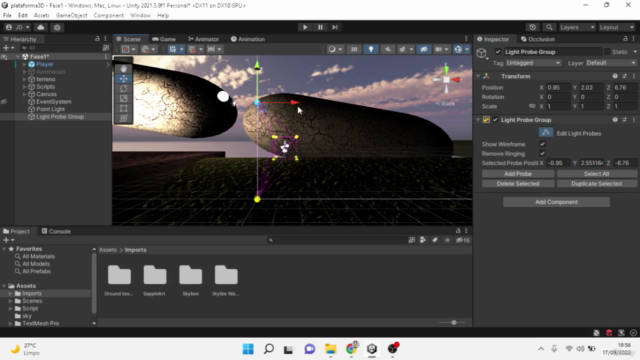This screenshot has height=360, width=640.
Task: Toggle scene audio icon
Action: tap(387, 49)
